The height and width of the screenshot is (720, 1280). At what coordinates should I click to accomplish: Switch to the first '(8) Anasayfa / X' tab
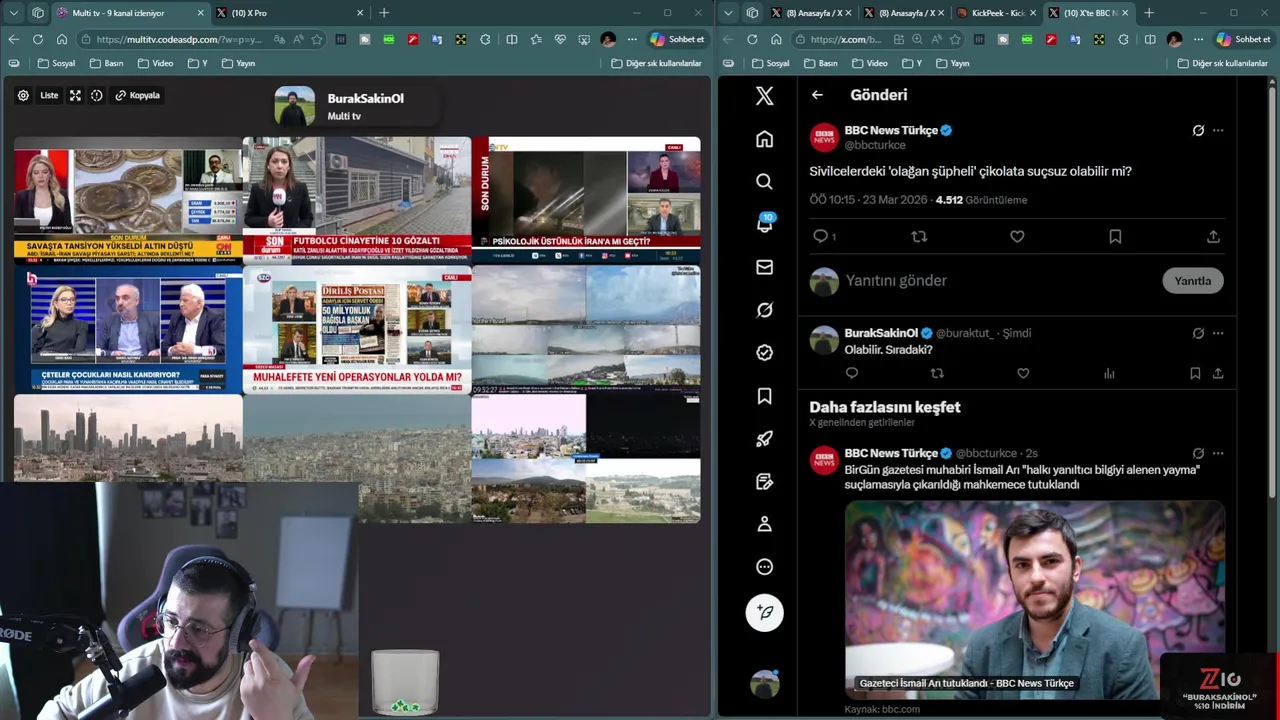(810, 13)
